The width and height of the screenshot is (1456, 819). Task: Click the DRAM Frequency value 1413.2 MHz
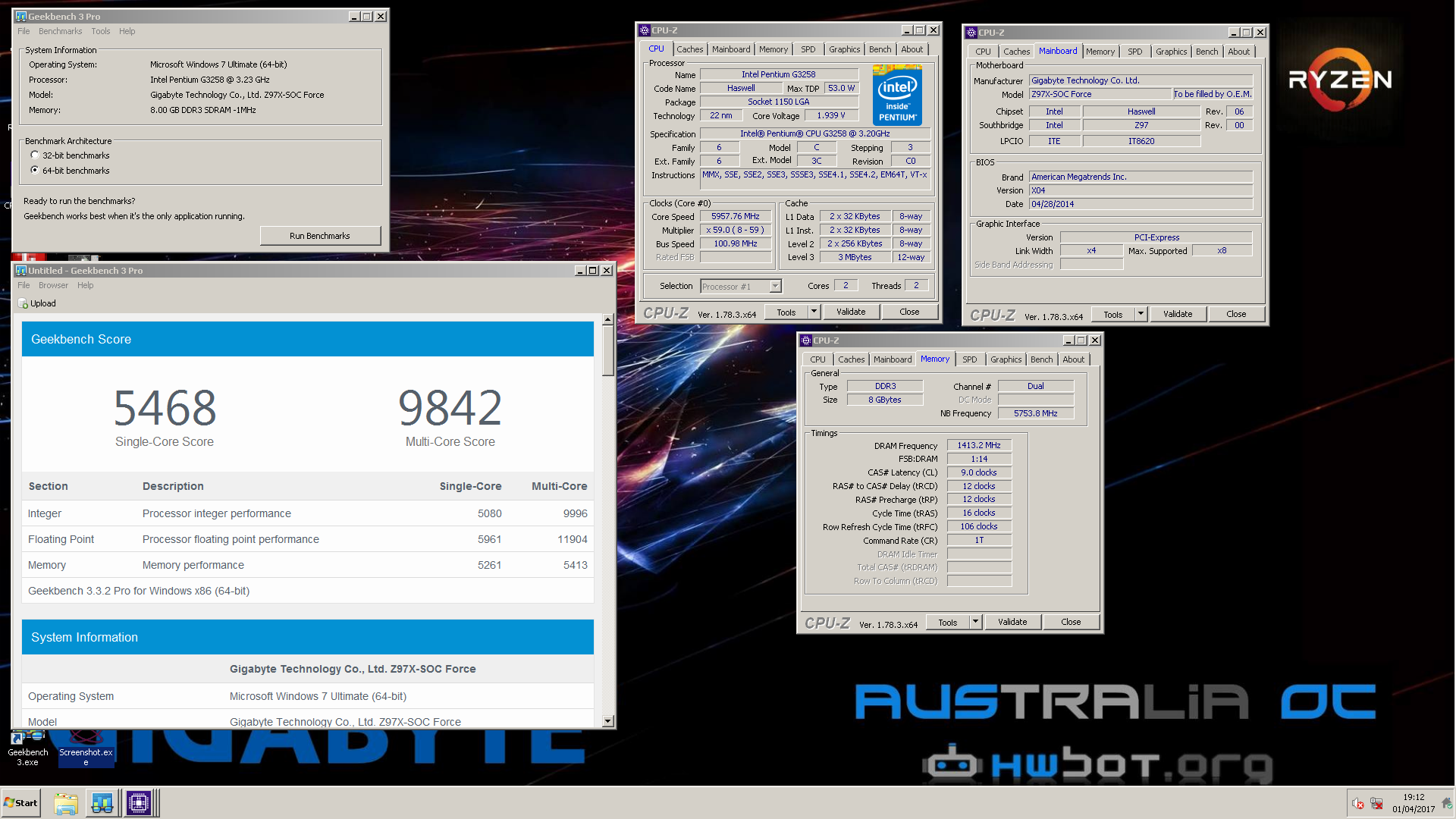coord(978,445)
